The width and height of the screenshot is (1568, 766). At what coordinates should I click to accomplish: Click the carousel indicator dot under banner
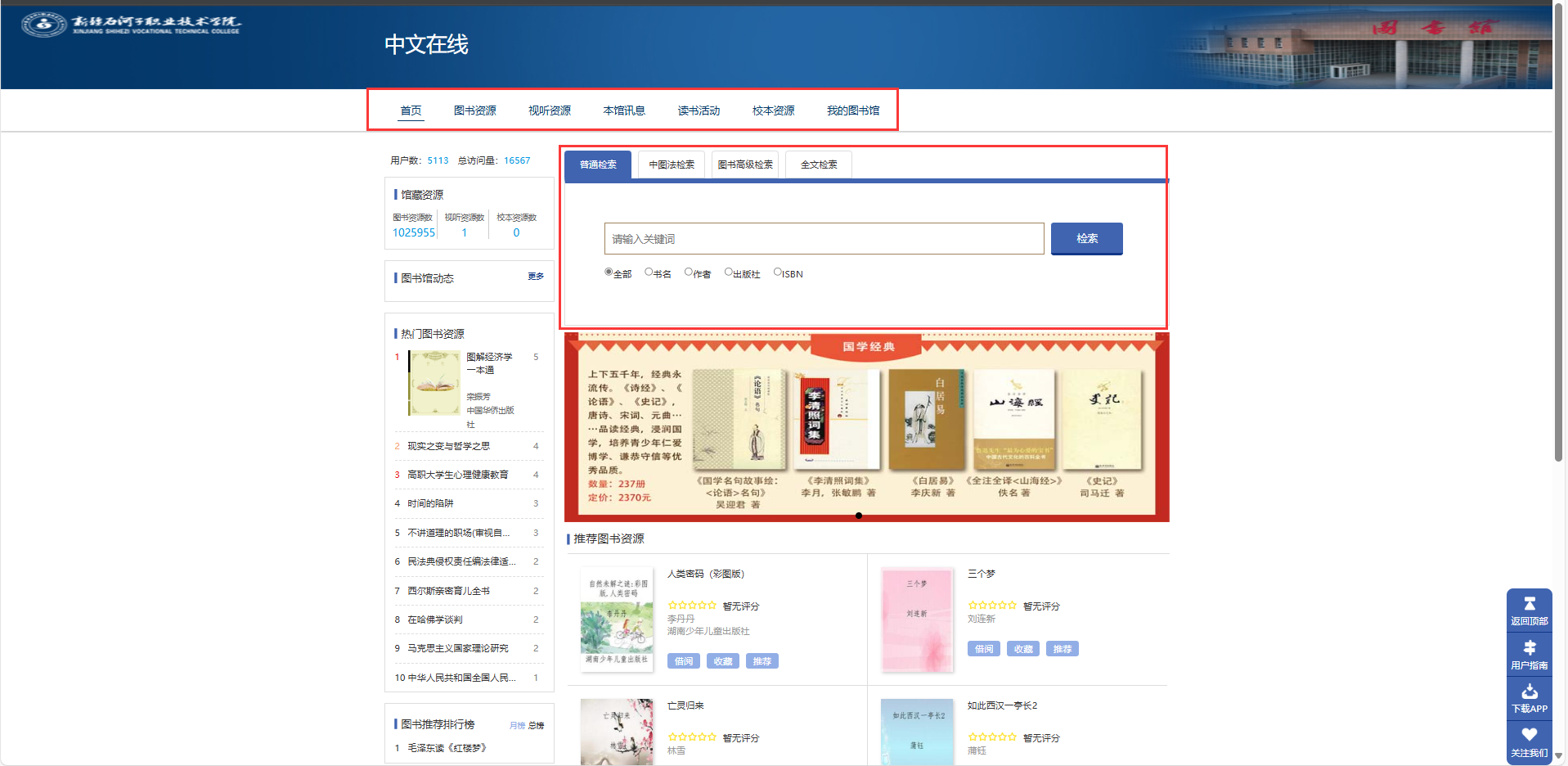pyautogui.click(x=858, y=516)
